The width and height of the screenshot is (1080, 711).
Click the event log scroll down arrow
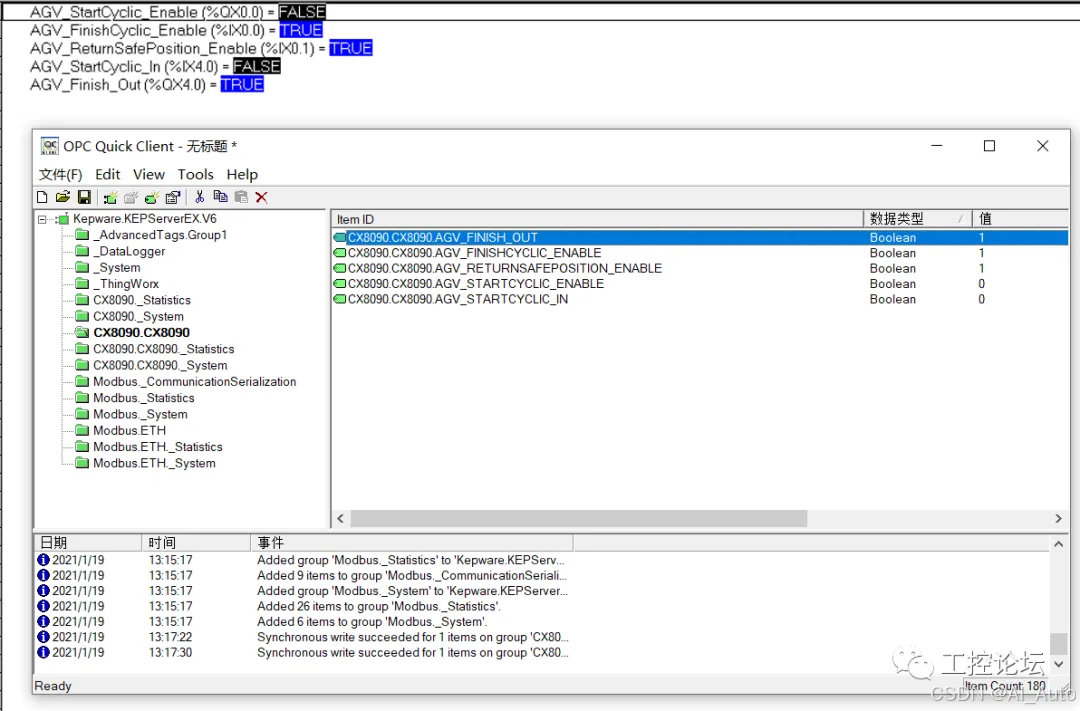click(x=1059, y=664)
